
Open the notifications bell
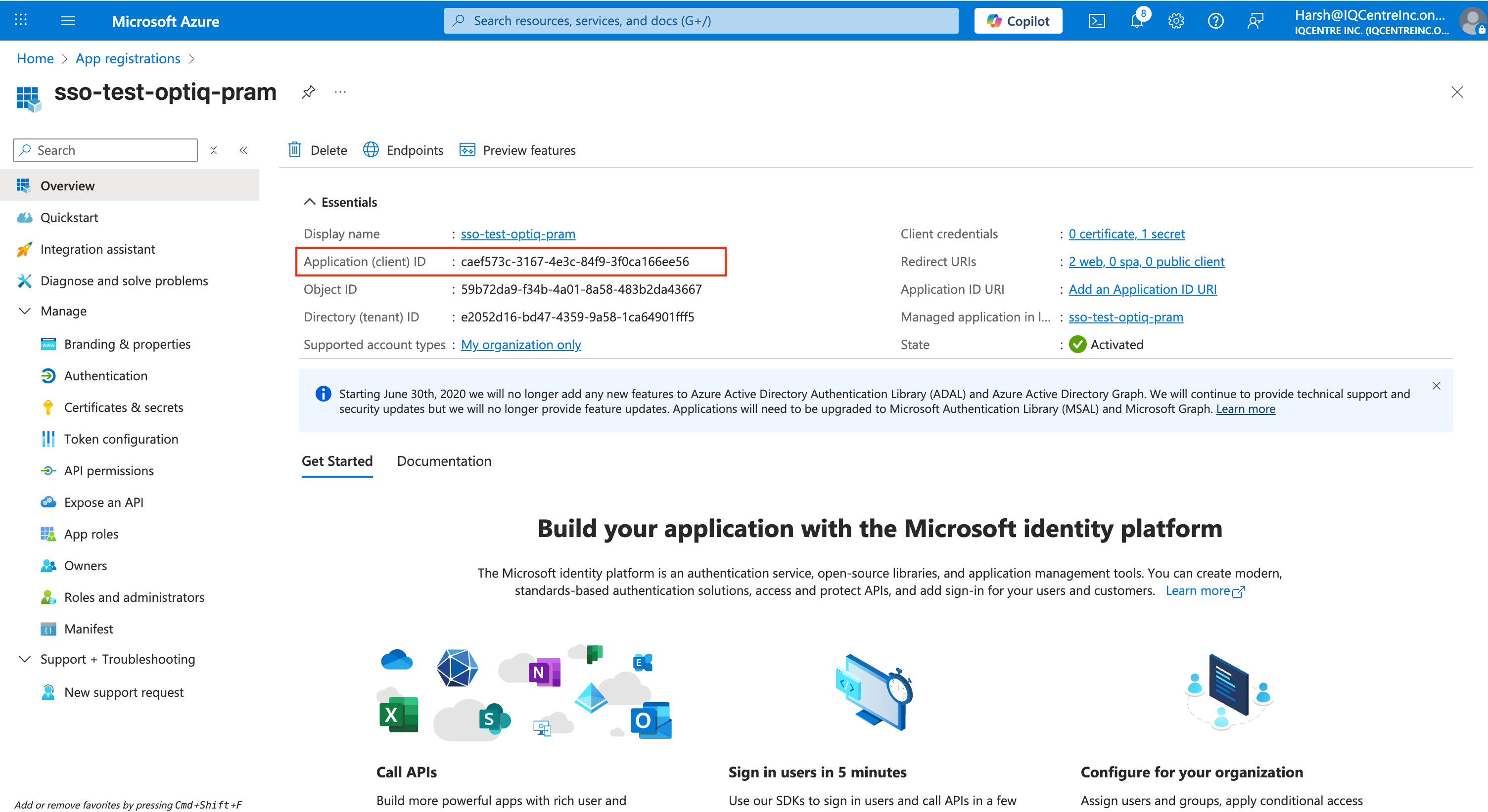tap(1137, 21)
